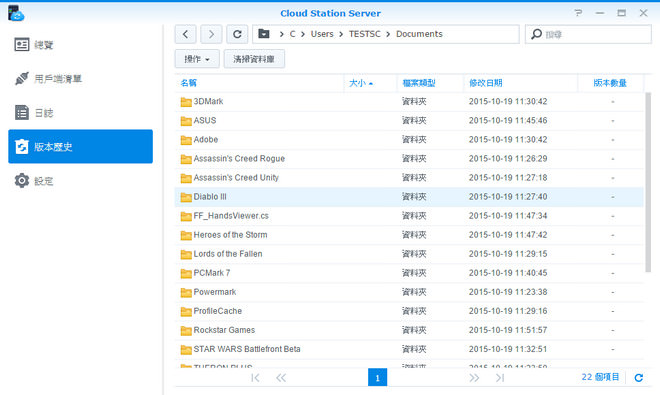Open the 操作 action dropdown
This screenshot has height=395, width=660.
(x=197, y=59)
